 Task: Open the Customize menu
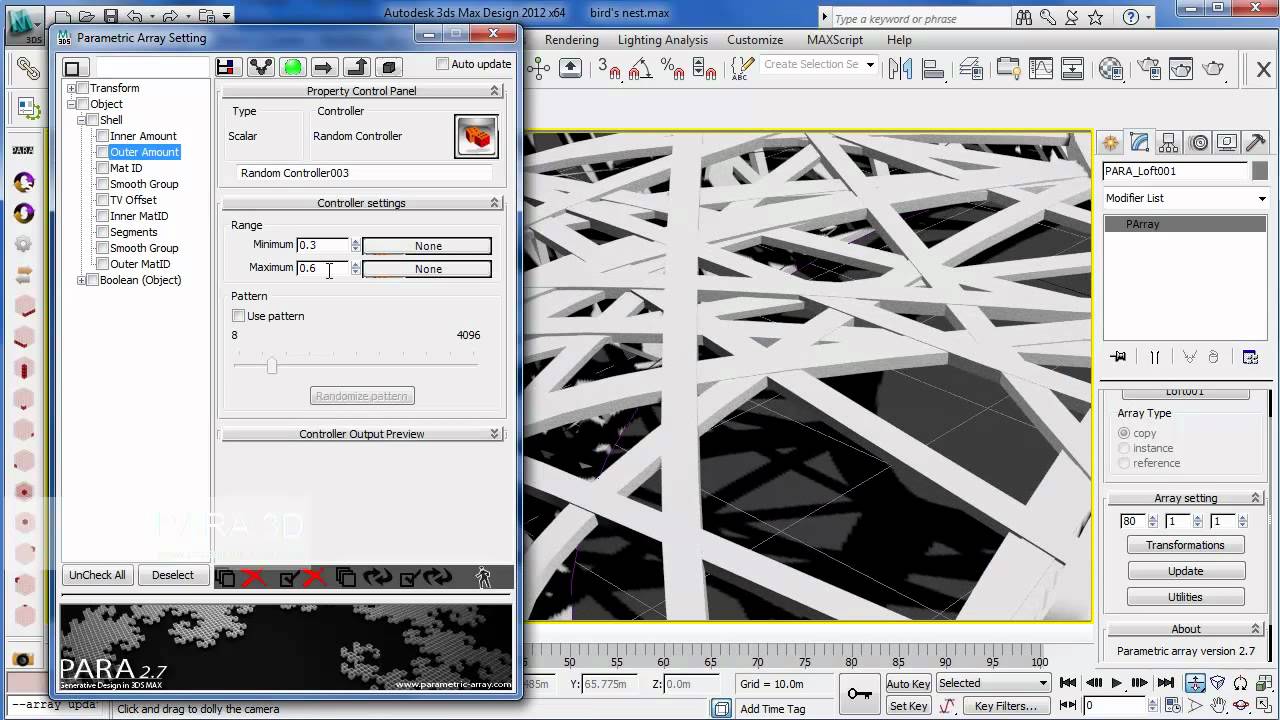click(x=755, y=40)
